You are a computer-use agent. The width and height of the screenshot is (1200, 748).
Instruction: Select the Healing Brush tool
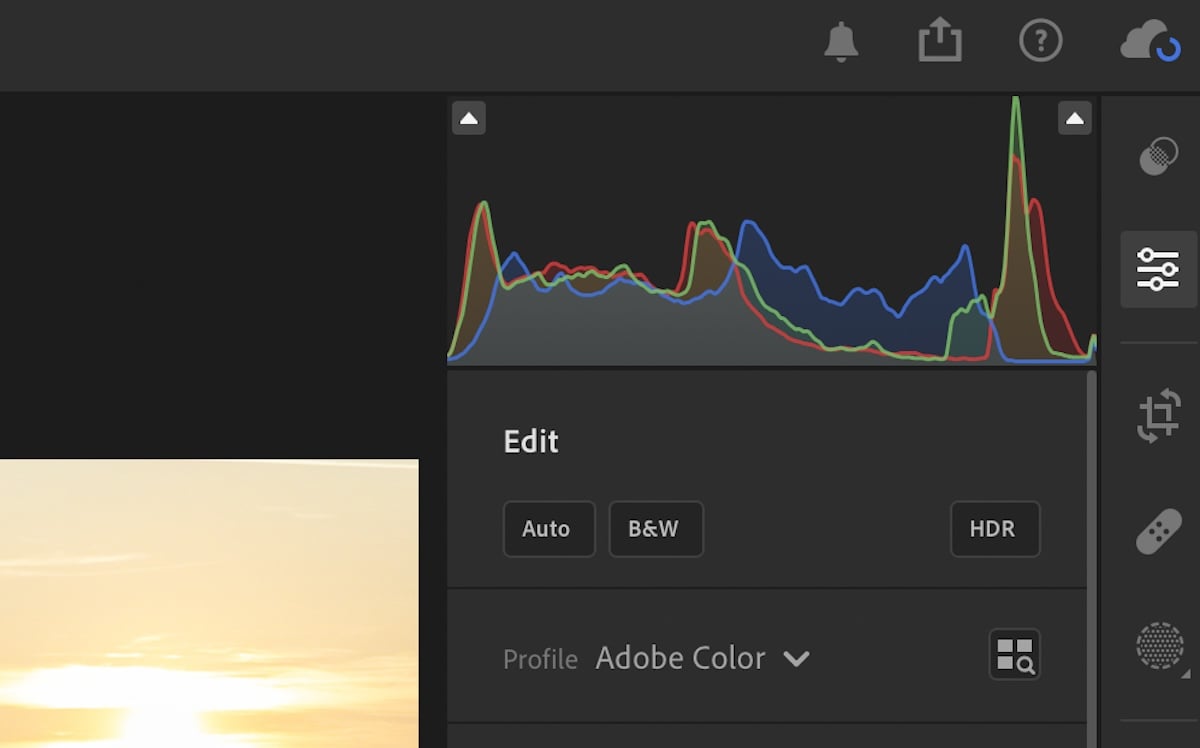click(1158, 531)
